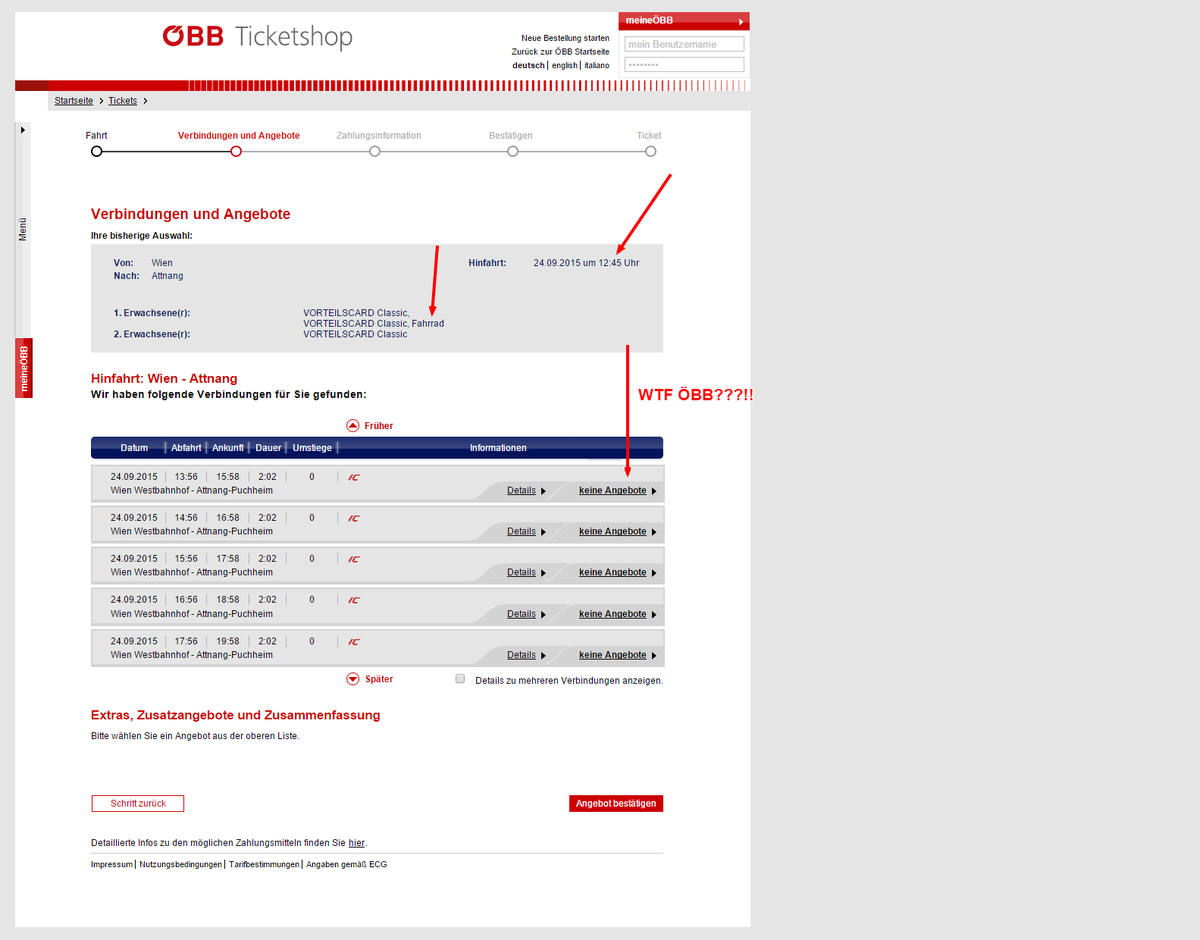Switch language to italiano
The image size is (1200, 940).
(597, 65)
